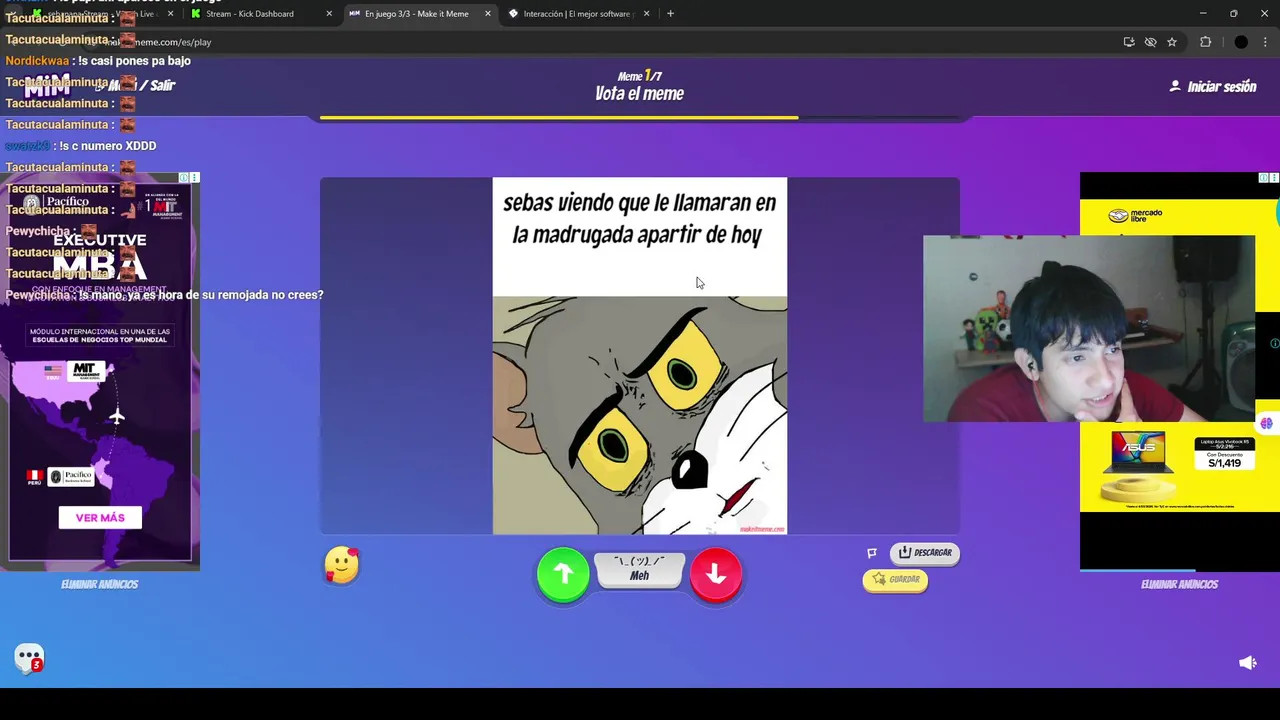Image resolution: width=1280 pixels, height=720 pixels.
Task: Open the Make it Meme logo
Action: click(47, 86)
